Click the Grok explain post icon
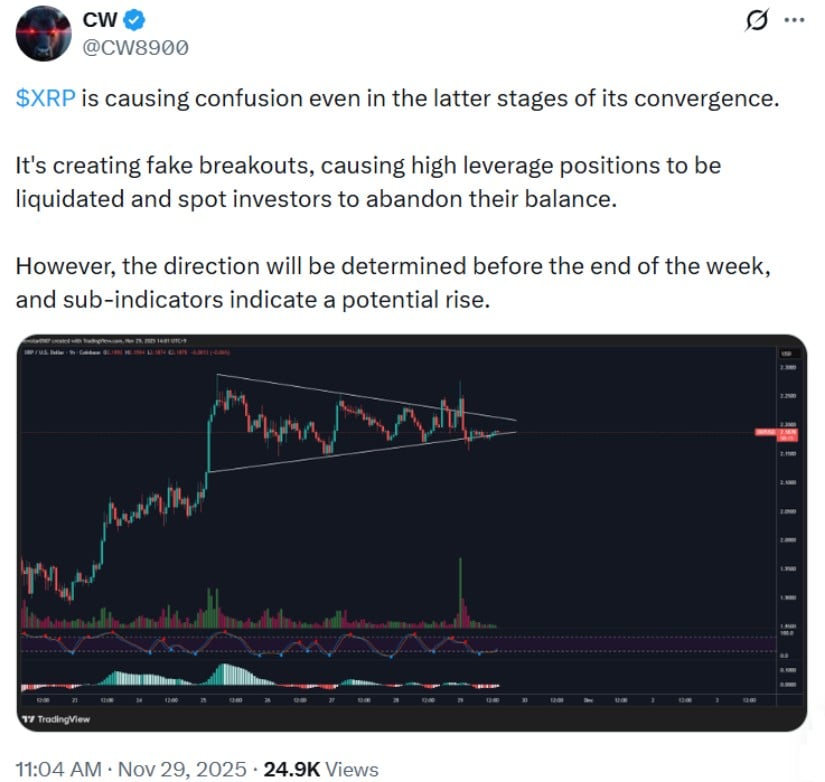Screen dimensions: 825x782 (757, 17)
